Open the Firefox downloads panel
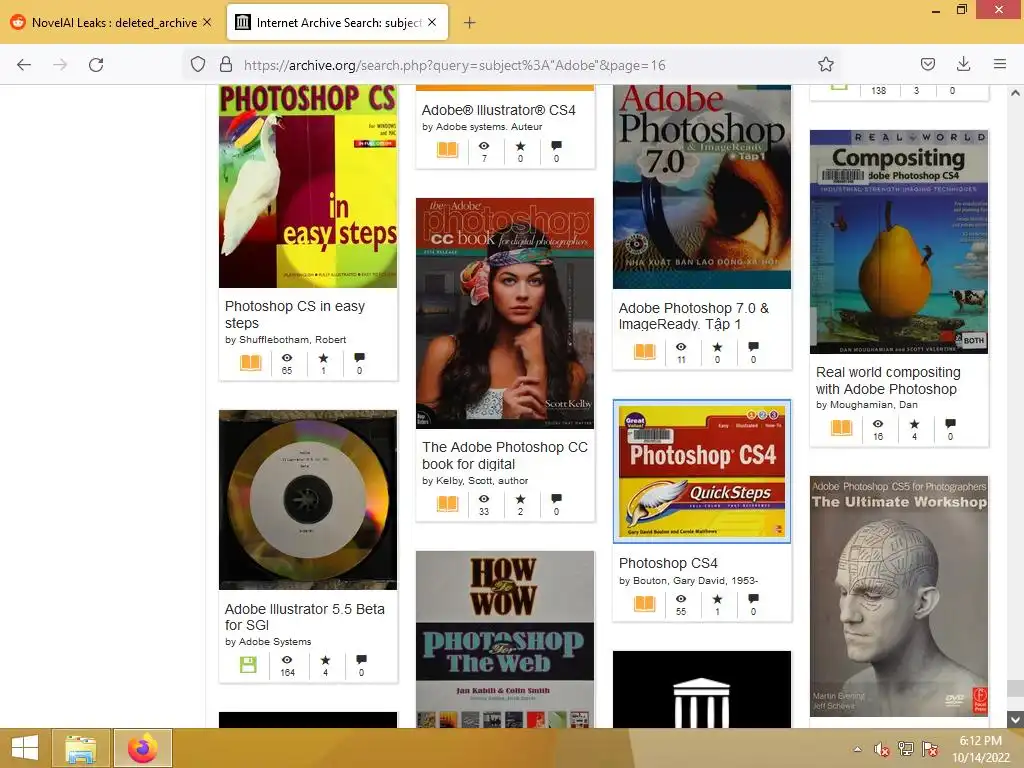The height and width of the screenshot is (768, 1024). (x=963, y=64)
